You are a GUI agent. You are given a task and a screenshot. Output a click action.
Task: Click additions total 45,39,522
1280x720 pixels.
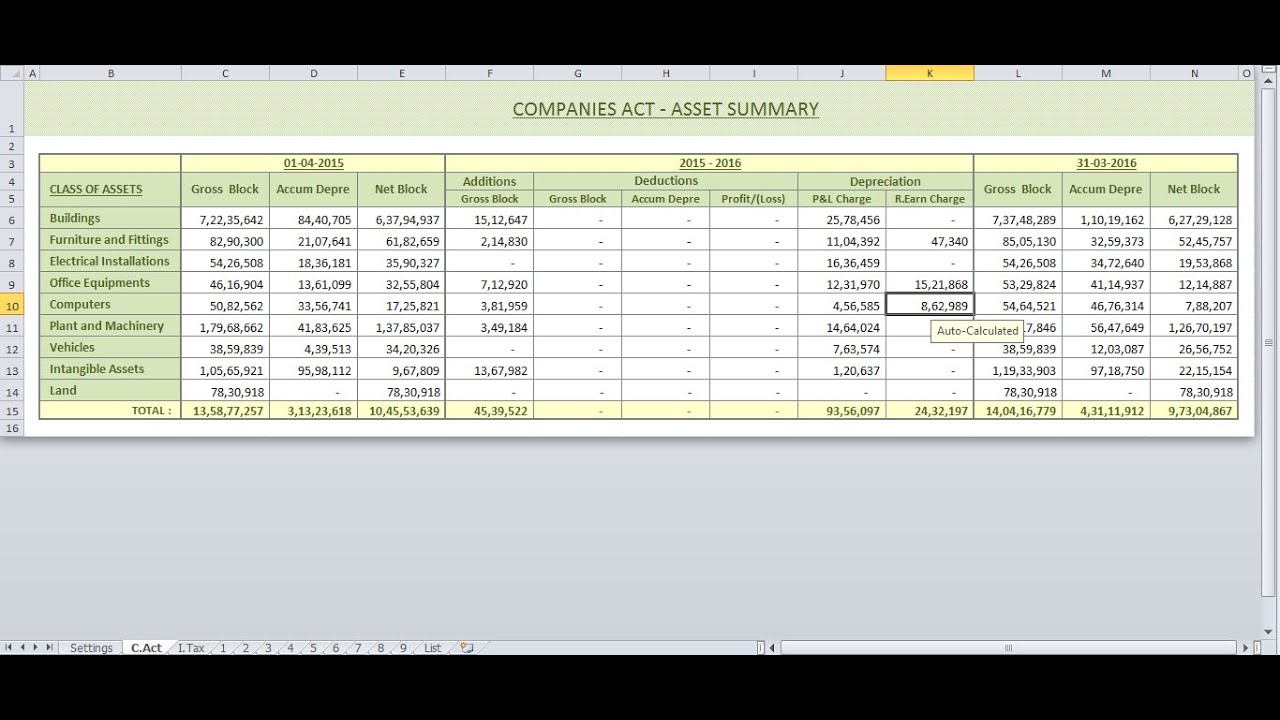point(490,411)
